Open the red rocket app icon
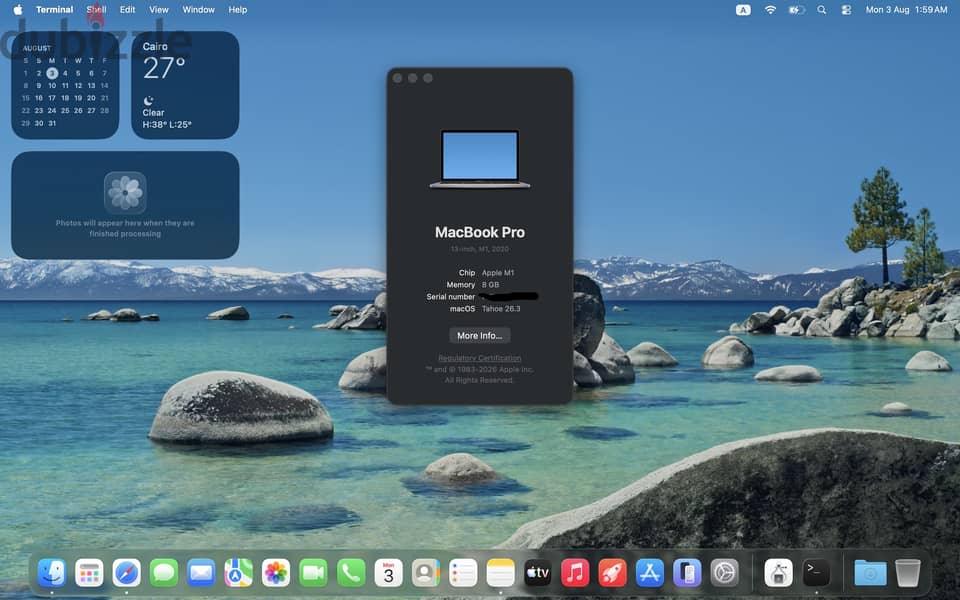The height and width of the screenshot is (600, 960). click(x=612, y=573)
